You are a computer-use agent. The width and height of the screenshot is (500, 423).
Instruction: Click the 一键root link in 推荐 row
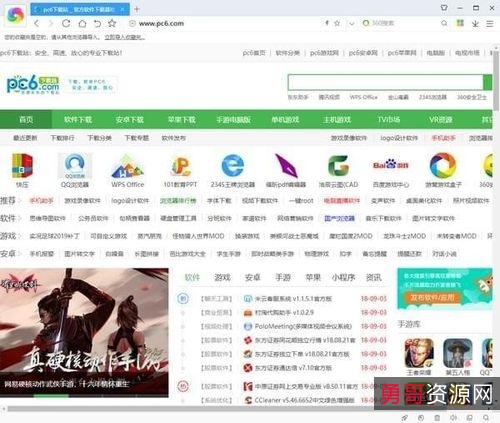[x=301, y=201]
